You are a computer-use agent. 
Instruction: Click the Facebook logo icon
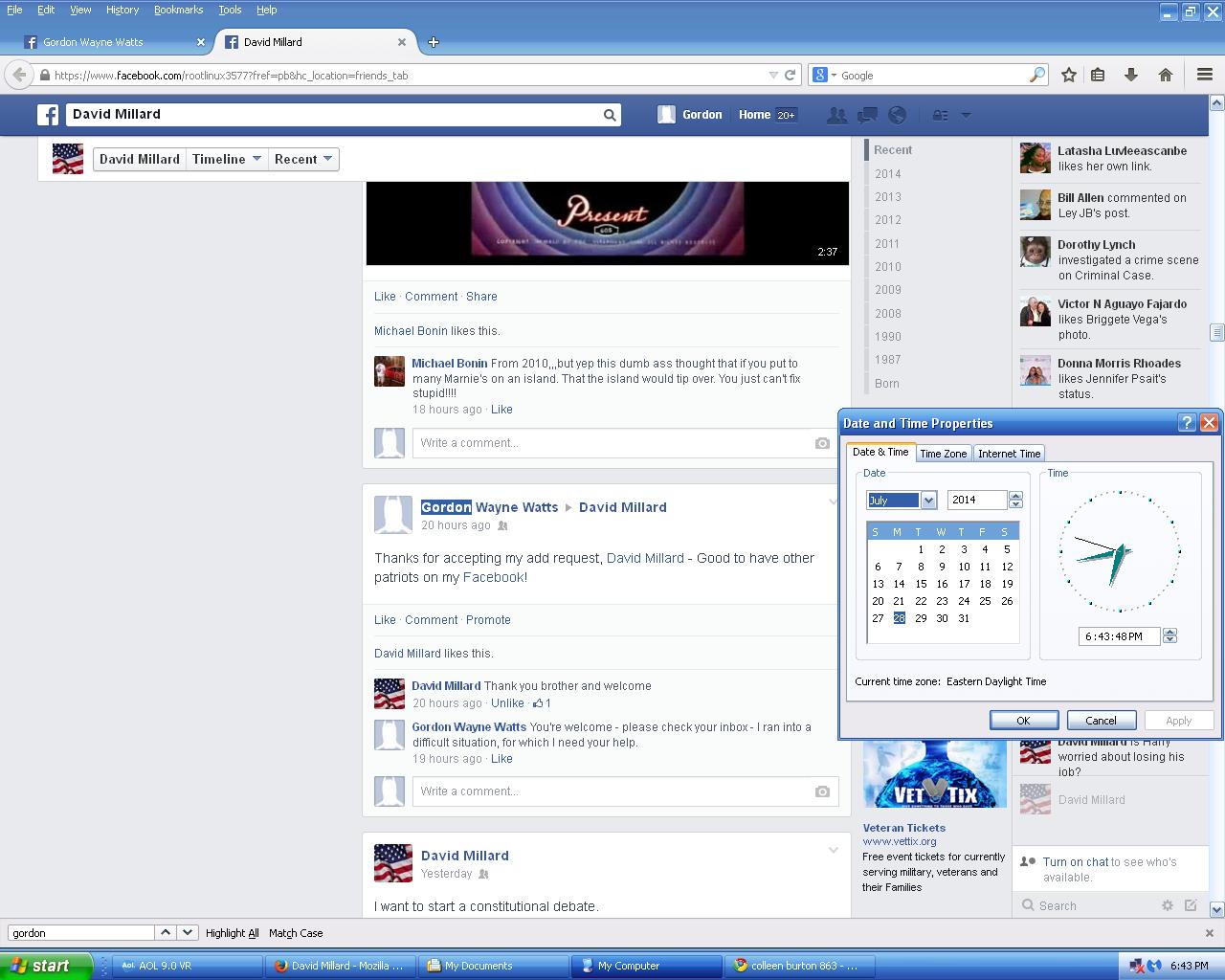(48, 115)
